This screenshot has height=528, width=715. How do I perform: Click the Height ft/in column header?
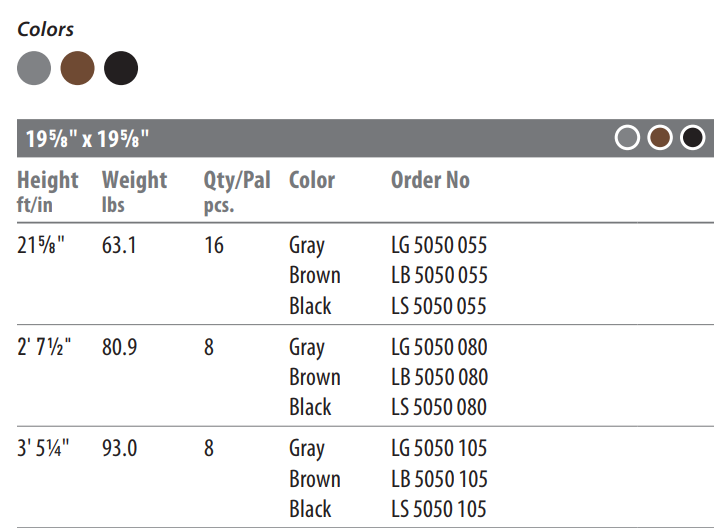tap(48, 192)
